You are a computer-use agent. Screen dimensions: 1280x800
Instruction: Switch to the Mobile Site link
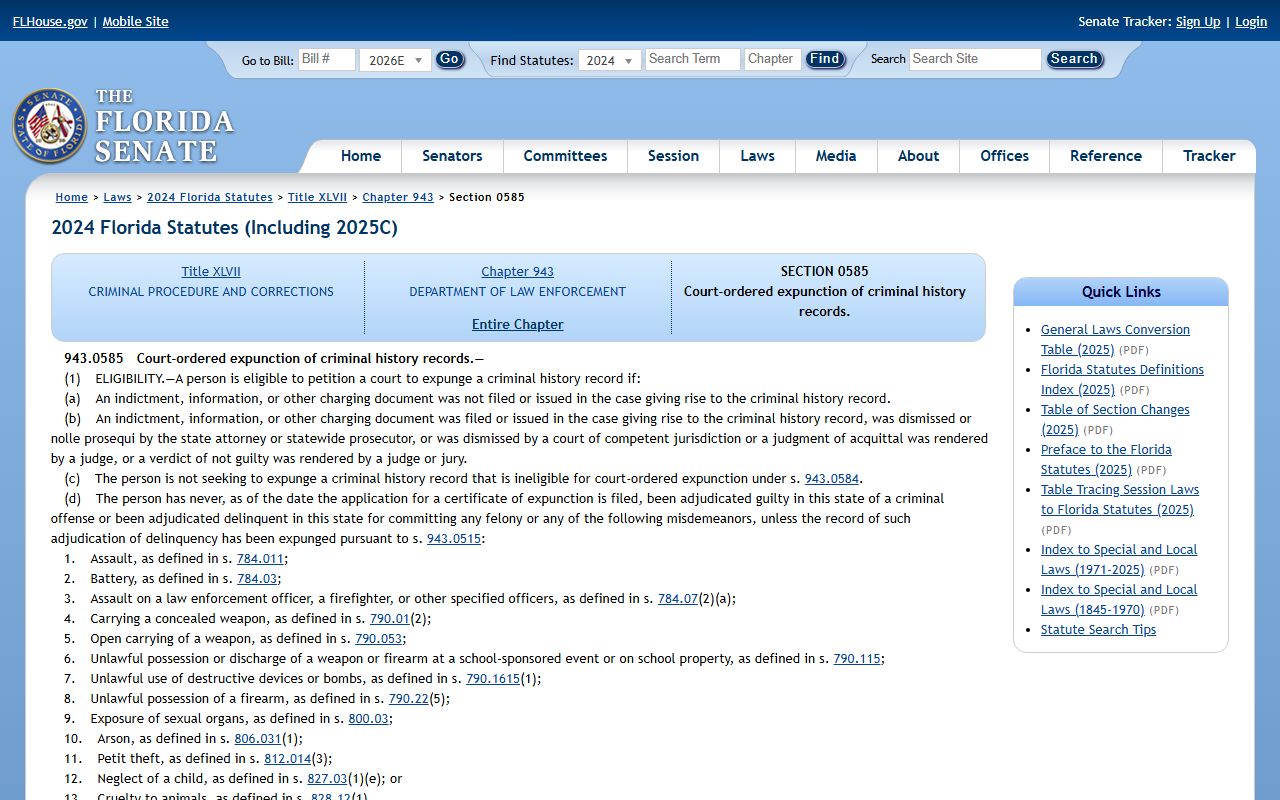[x=135, y=21]
